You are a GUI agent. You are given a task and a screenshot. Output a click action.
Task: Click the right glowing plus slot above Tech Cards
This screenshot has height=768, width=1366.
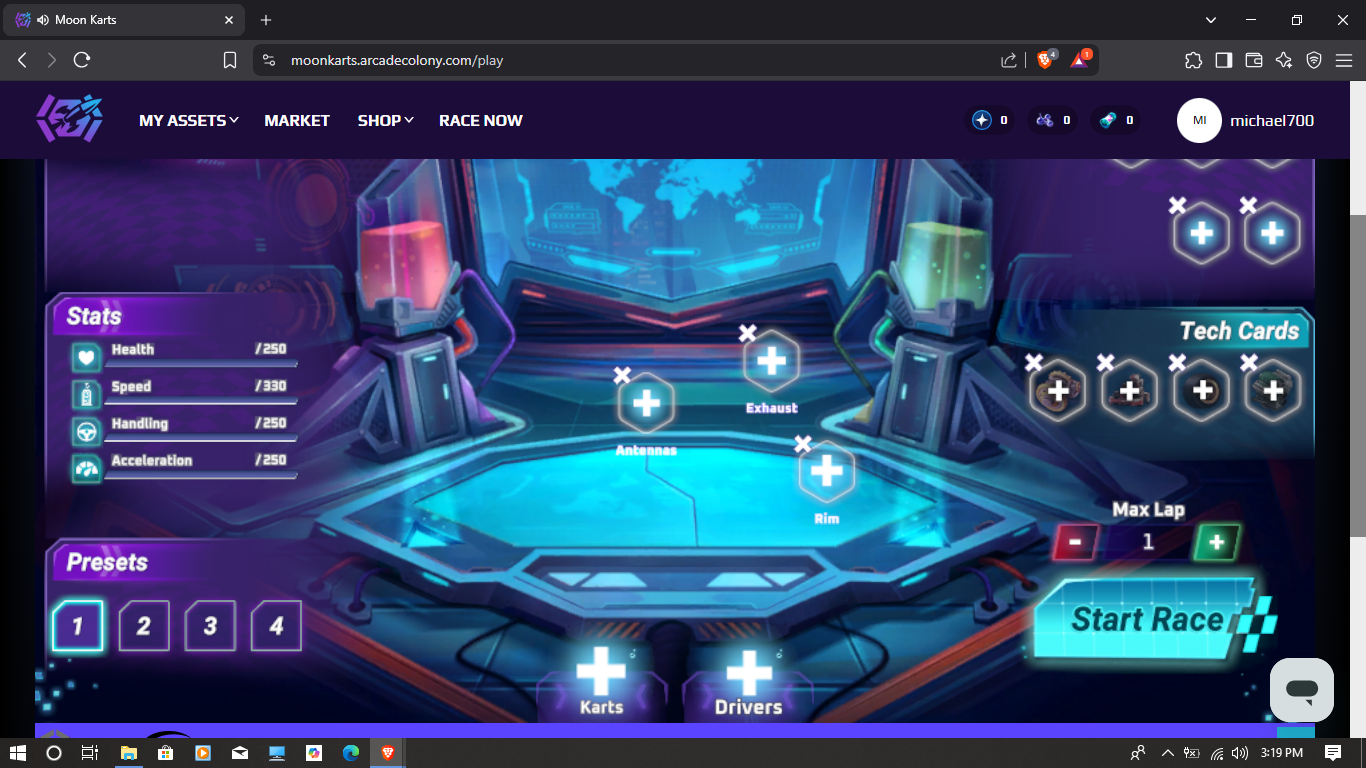point(1272,233)
